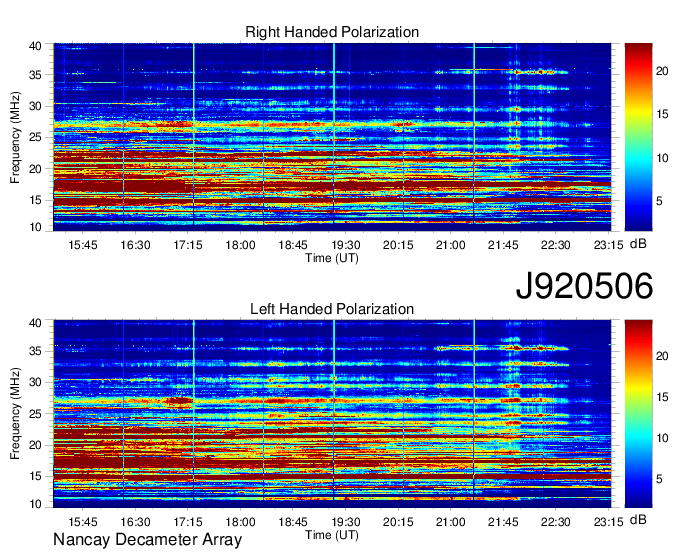Click the 15:45 time tick under Right Handed plot
This screenshot has height=552, width=680.
pyautogui.click(x=82, y=245)
